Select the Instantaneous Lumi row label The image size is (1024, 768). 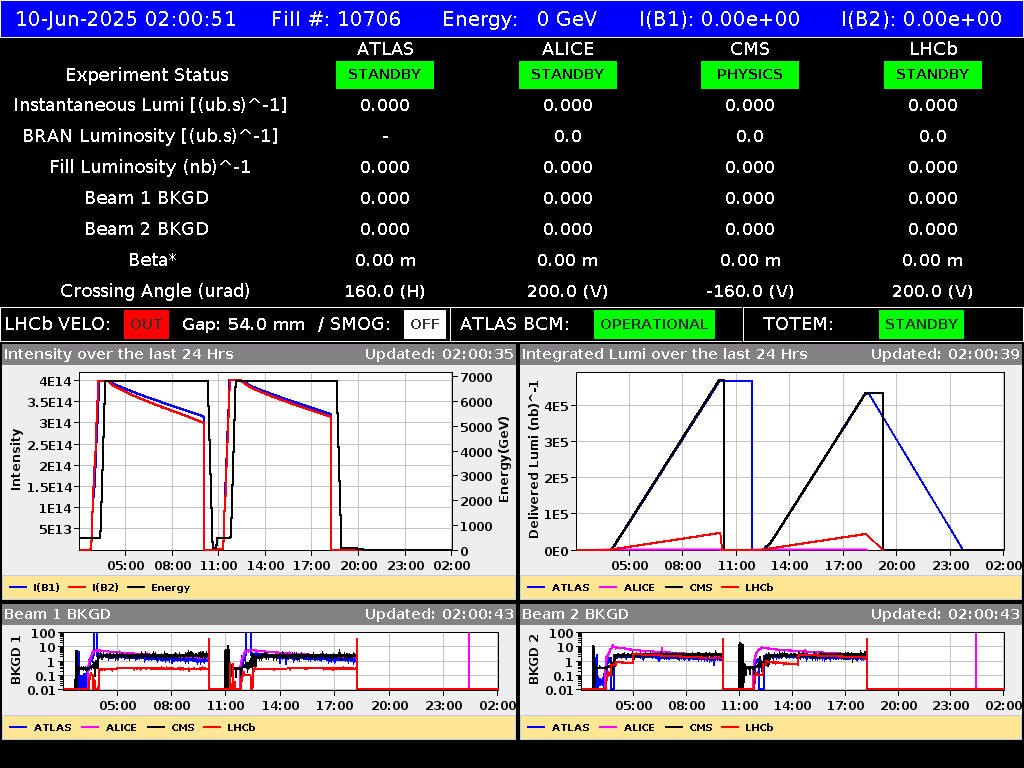tap(150, 105)
